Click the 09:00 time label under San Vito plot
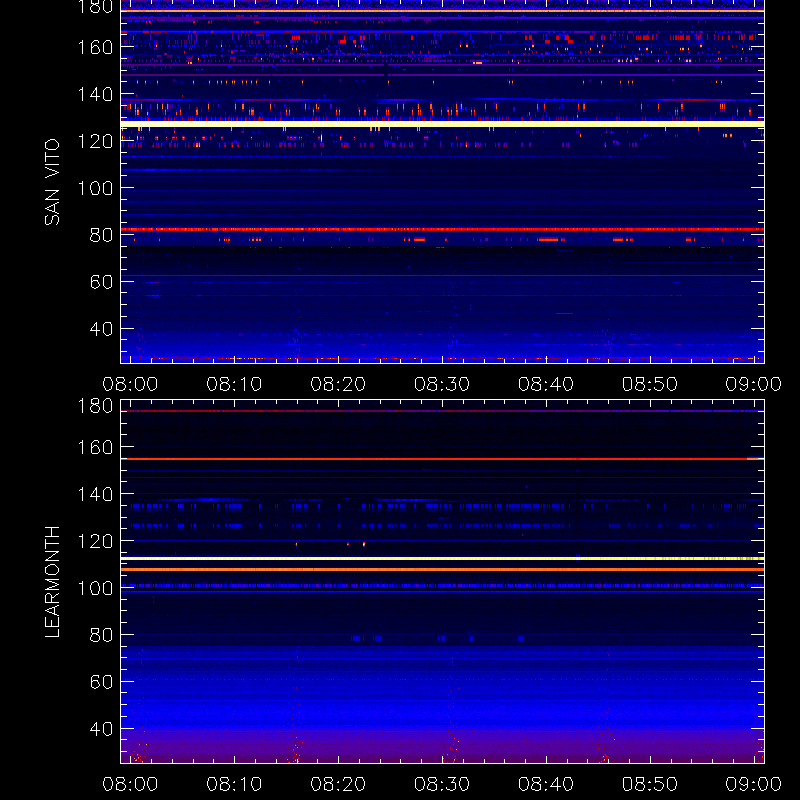800x800 pixels. (754, 384)
